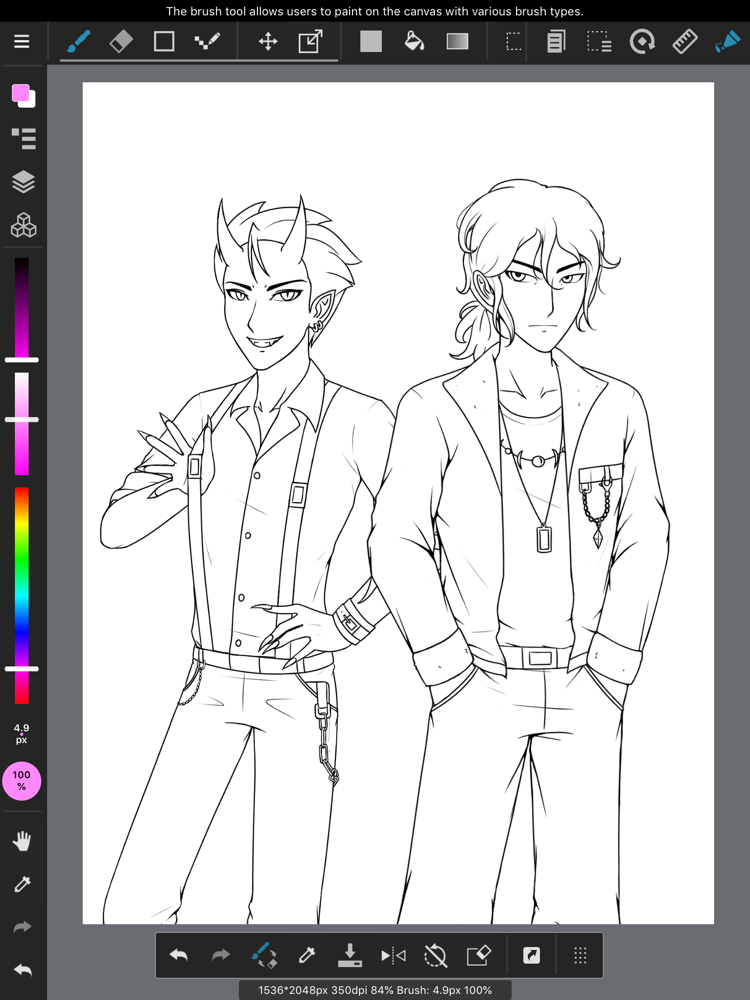Open the Materials cube panel
750x1000 pixels.
[x=24, y=225]
